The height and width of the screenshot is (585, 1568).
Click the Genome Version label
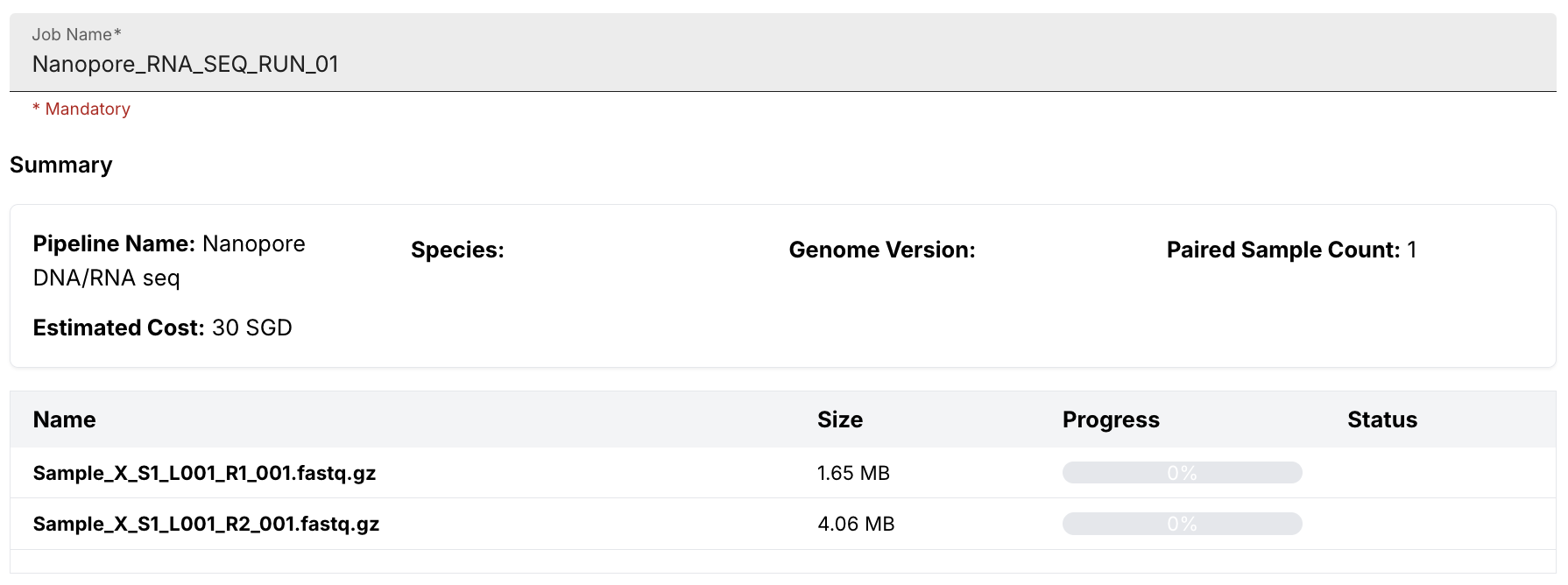coord(882,250)
